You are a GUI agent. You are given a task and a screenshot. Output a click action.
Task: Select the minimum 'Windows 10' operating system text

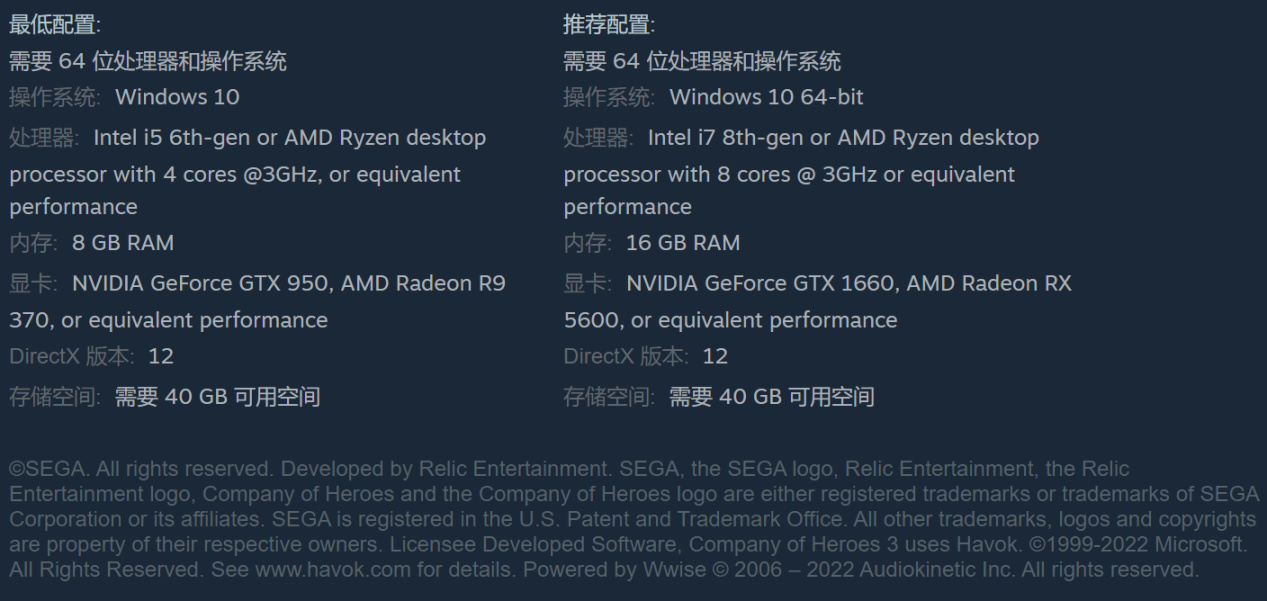click(x=177, y=98)
